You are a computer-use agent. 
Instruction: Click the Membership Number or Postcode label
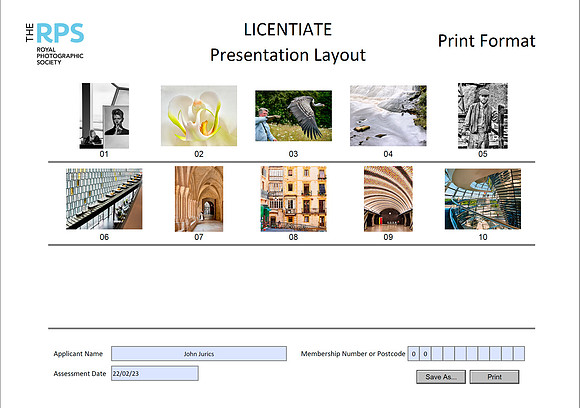click(353, 354)
